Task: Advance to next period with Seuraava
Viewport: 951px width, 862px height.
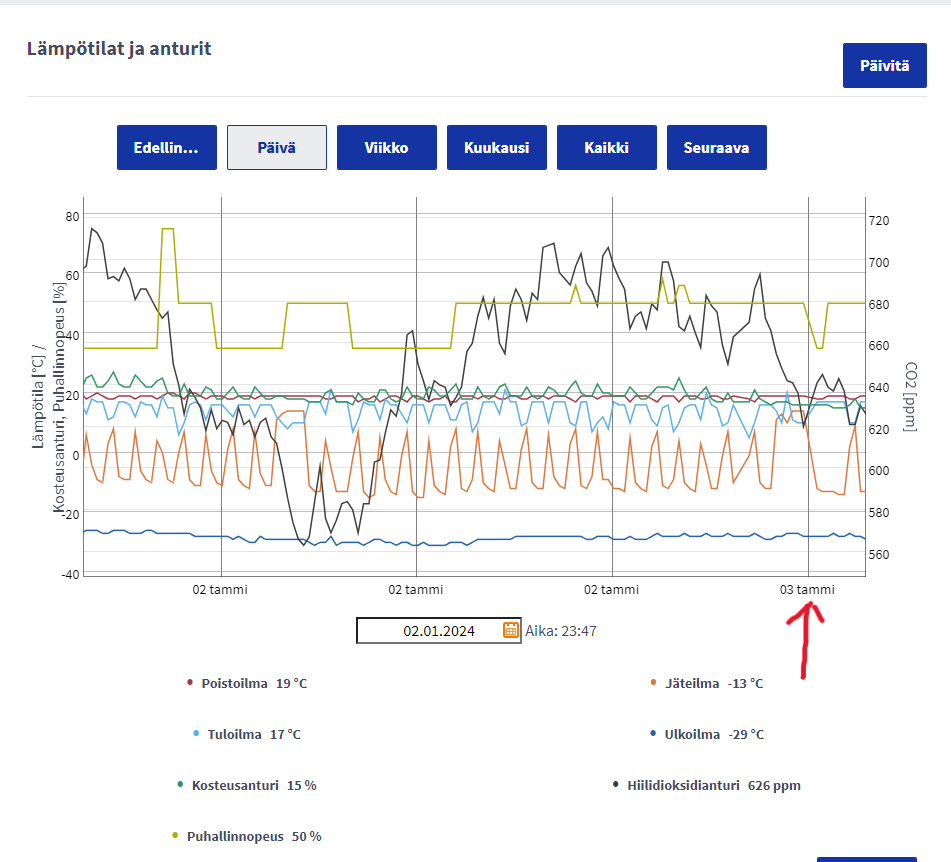Action: [716, 148]
